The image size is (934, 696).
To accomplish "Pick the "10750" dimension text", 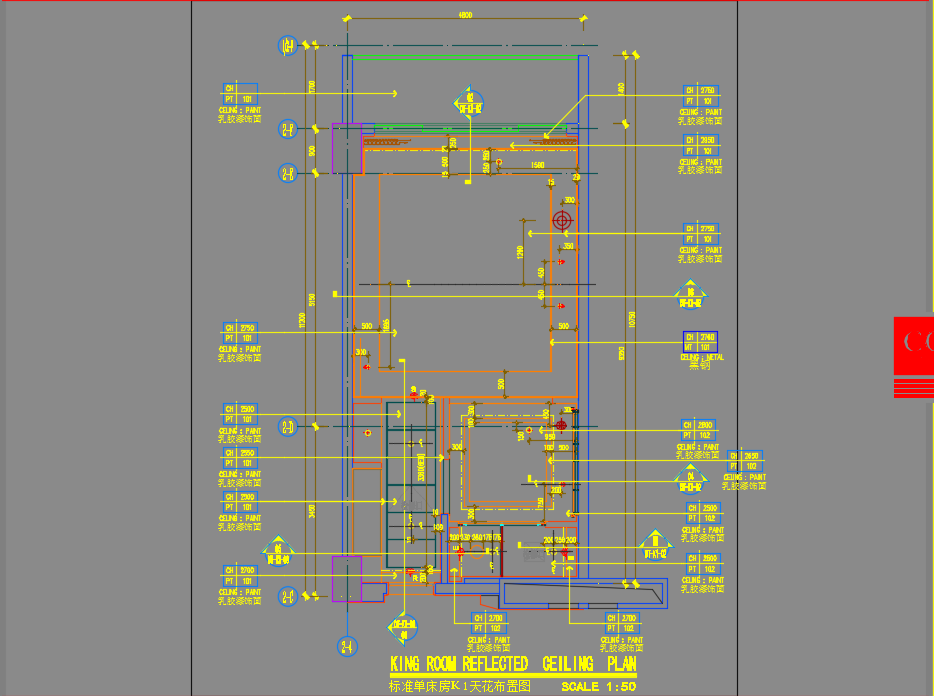I will [x=632, y=319].
